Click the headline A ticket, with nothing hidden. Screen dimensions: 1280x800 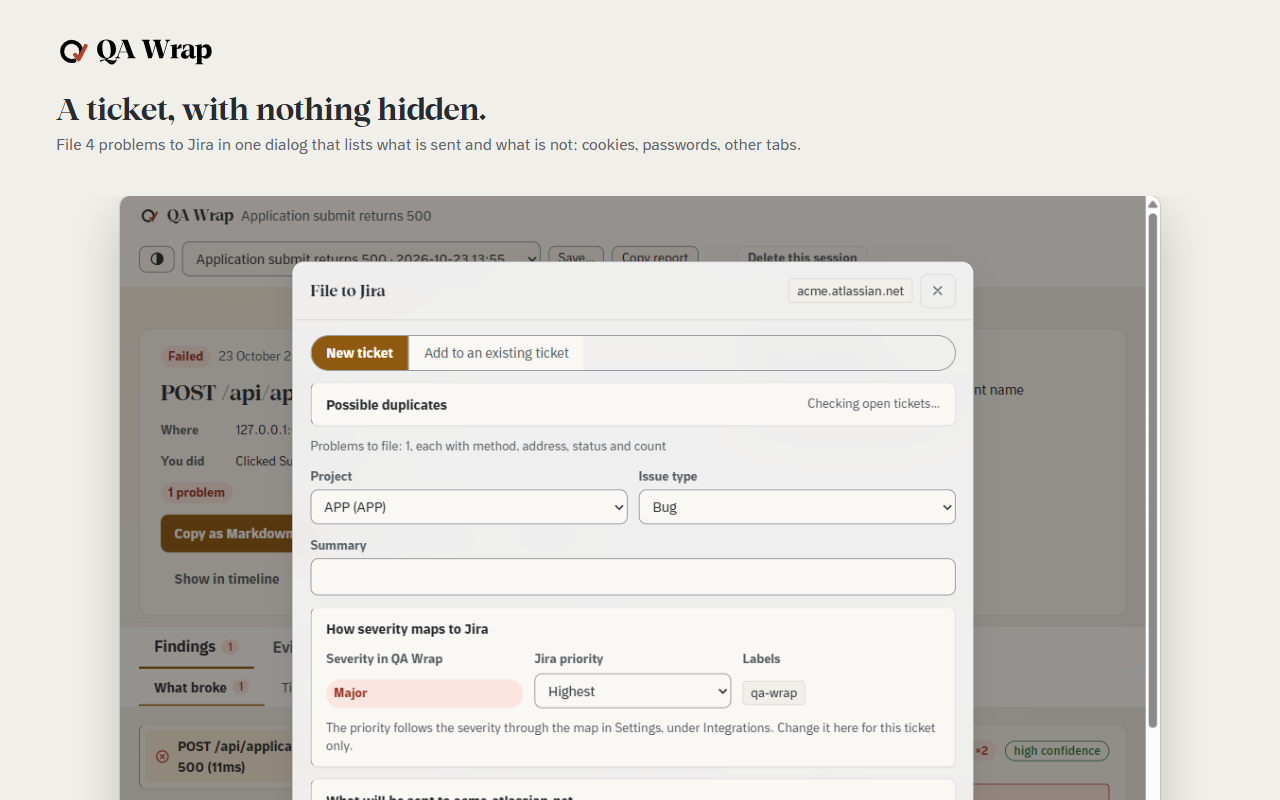(271, 110)
